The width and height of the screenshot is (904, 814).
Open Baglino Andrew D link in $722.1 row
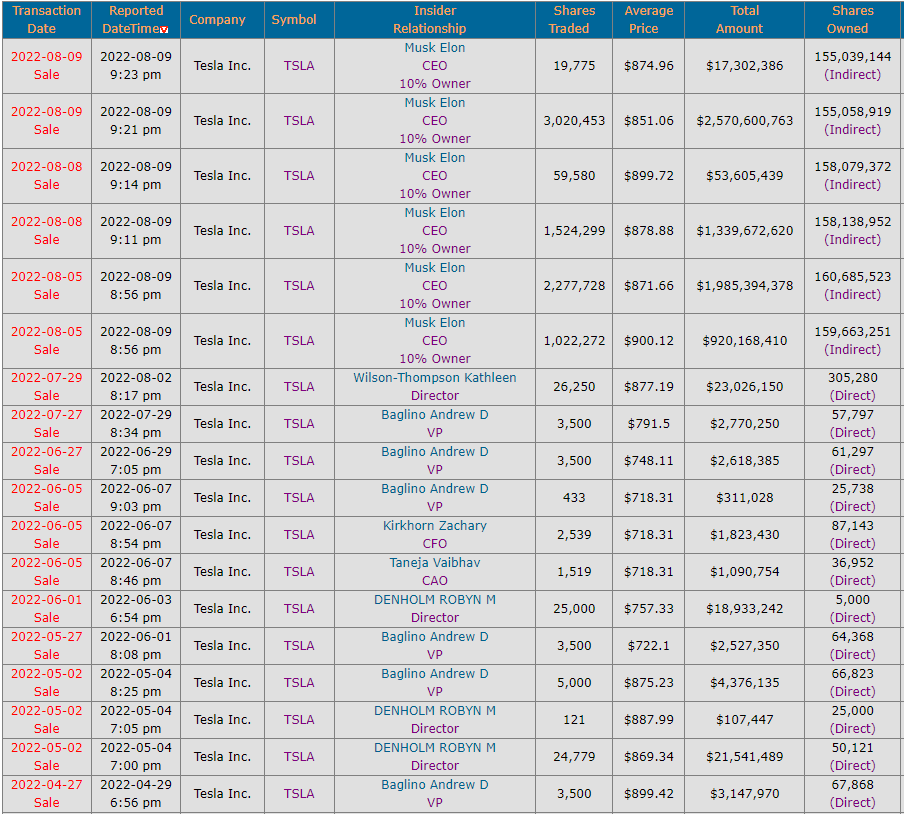(435, 636)
